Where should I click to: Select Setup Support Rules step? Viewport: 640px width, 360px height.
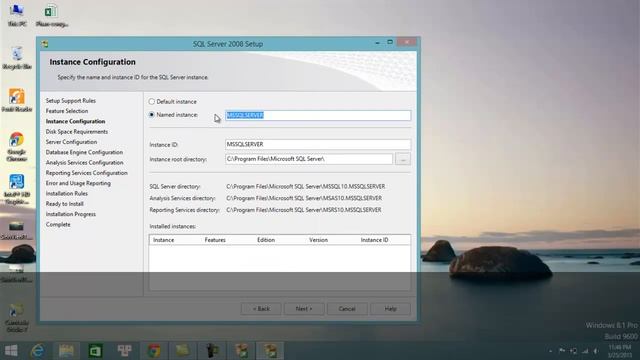pyautogui.click(x=71, y=100)
